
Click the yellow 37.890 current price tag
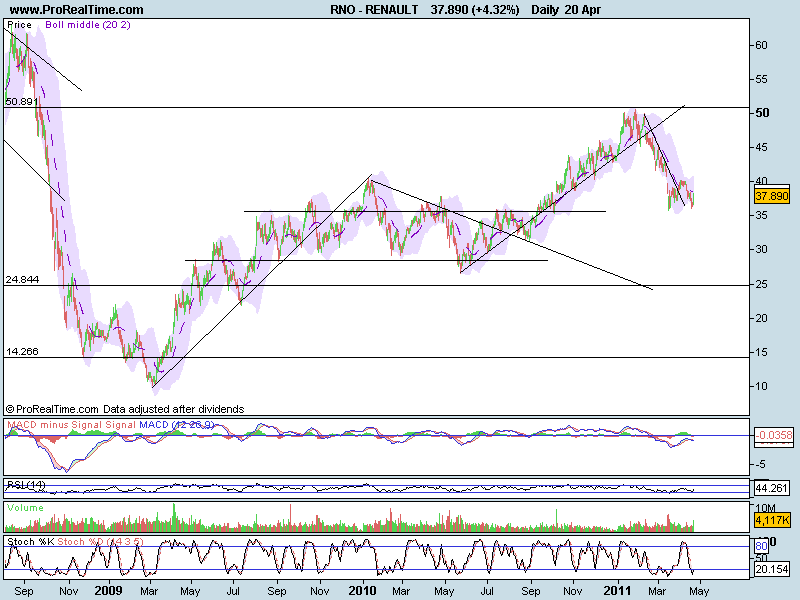click(x=771, y=196)
